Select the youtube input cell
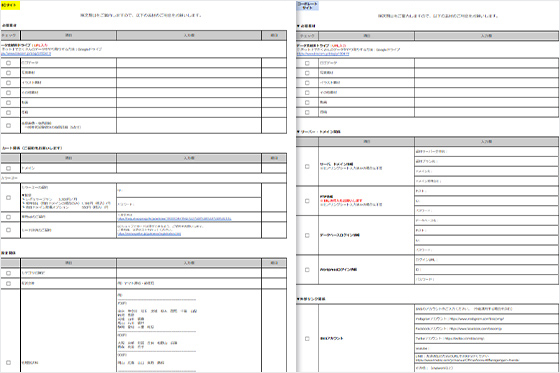Image resolution: width=560 pixels, height=373 pixels. click(x=486, y=348)
